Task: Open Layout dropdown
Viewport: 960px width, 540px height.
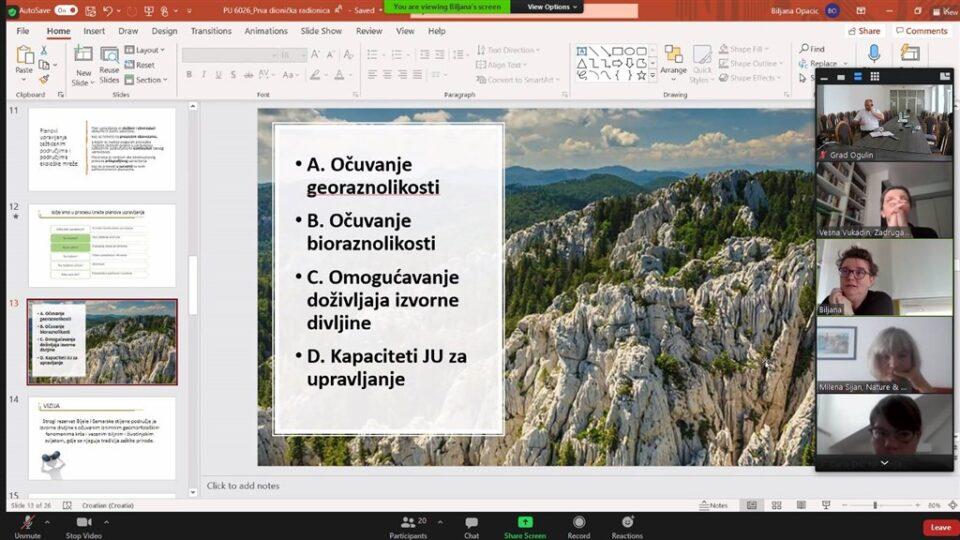Action: [x=145, y=50]
